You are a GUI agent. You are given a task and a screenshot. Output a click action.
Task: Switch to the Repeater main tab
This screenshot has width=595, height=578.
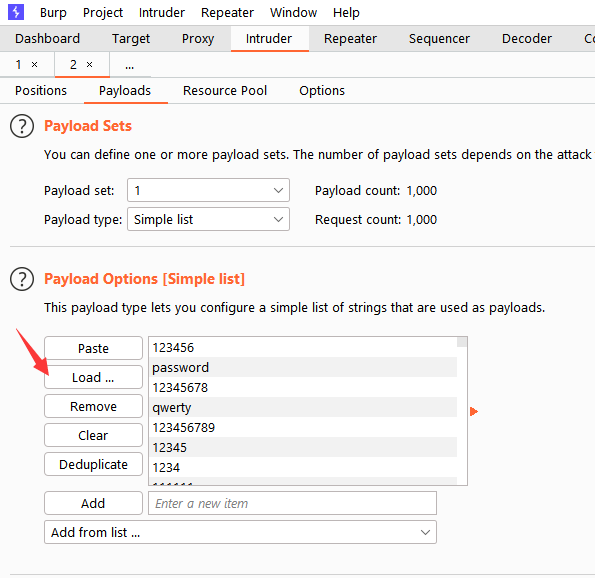point(350,39)
